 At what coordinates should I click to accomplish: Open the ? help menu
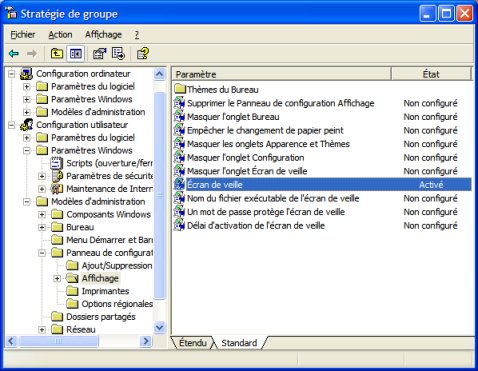click(x=137, y=34)
